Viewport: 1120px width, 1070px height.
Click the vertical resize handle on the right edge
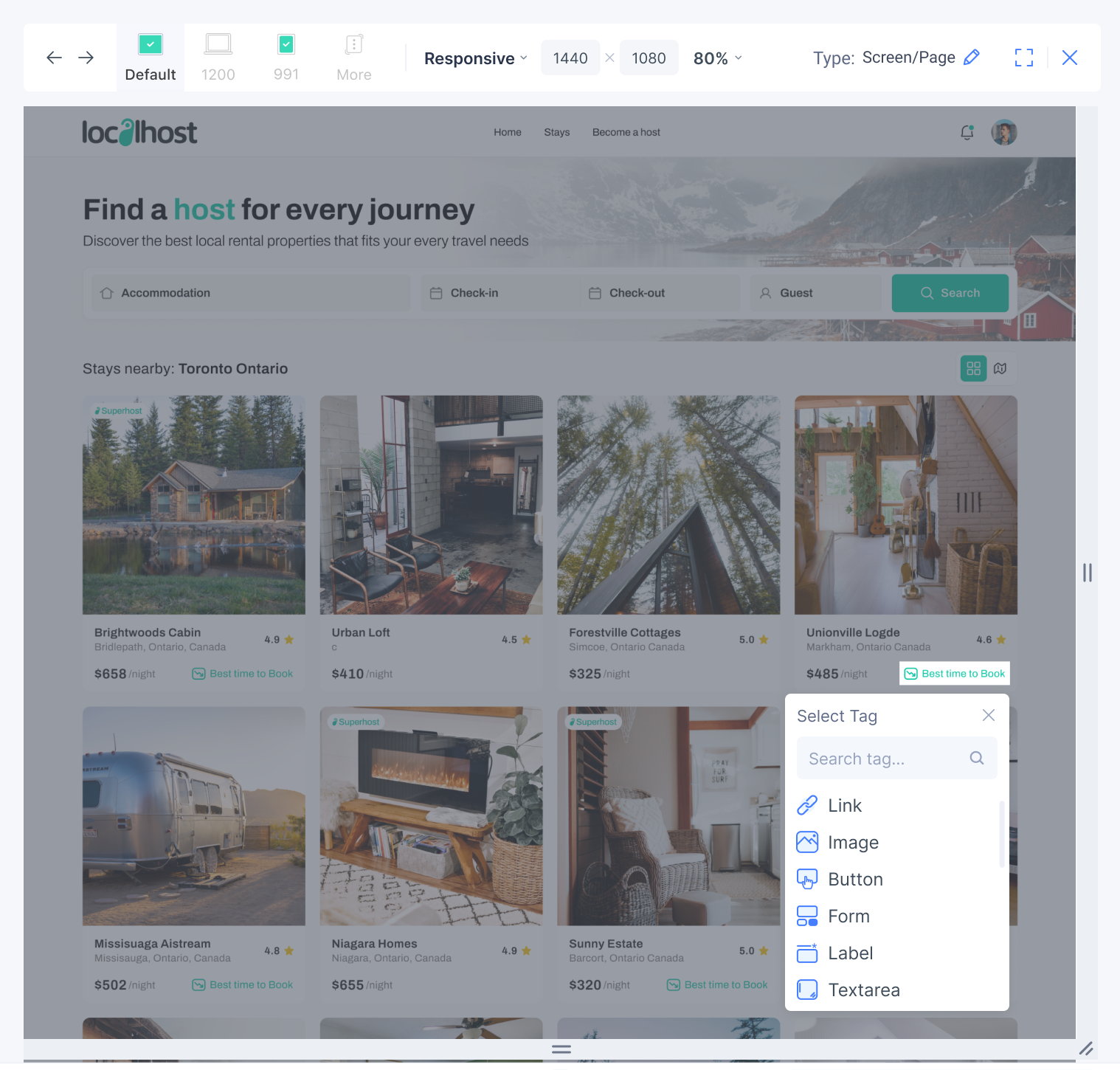pos(1087,573)
